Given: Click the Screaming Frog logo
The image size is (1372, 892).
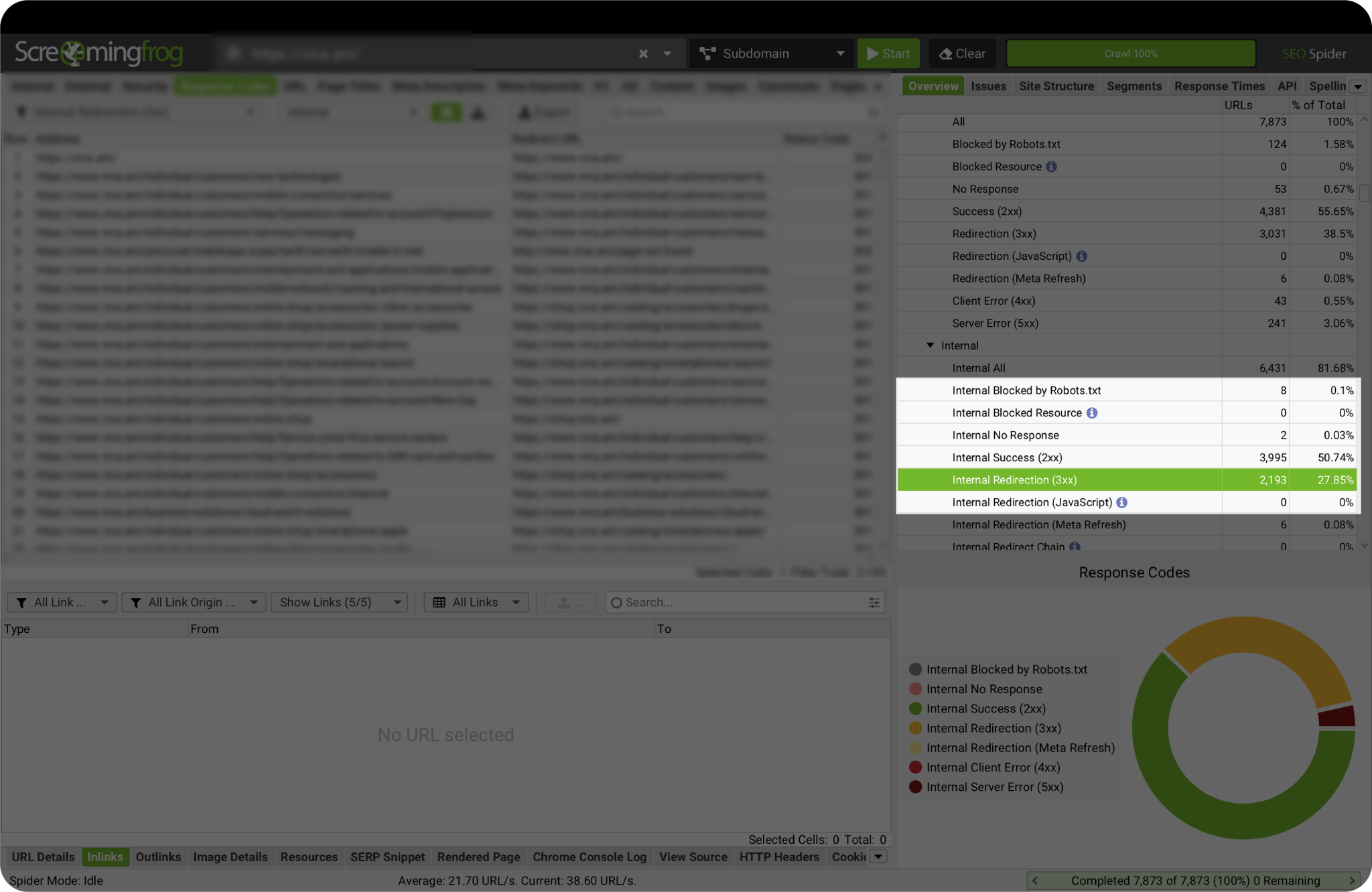Looking at the screenshot, I should click(x=98, y=53).
